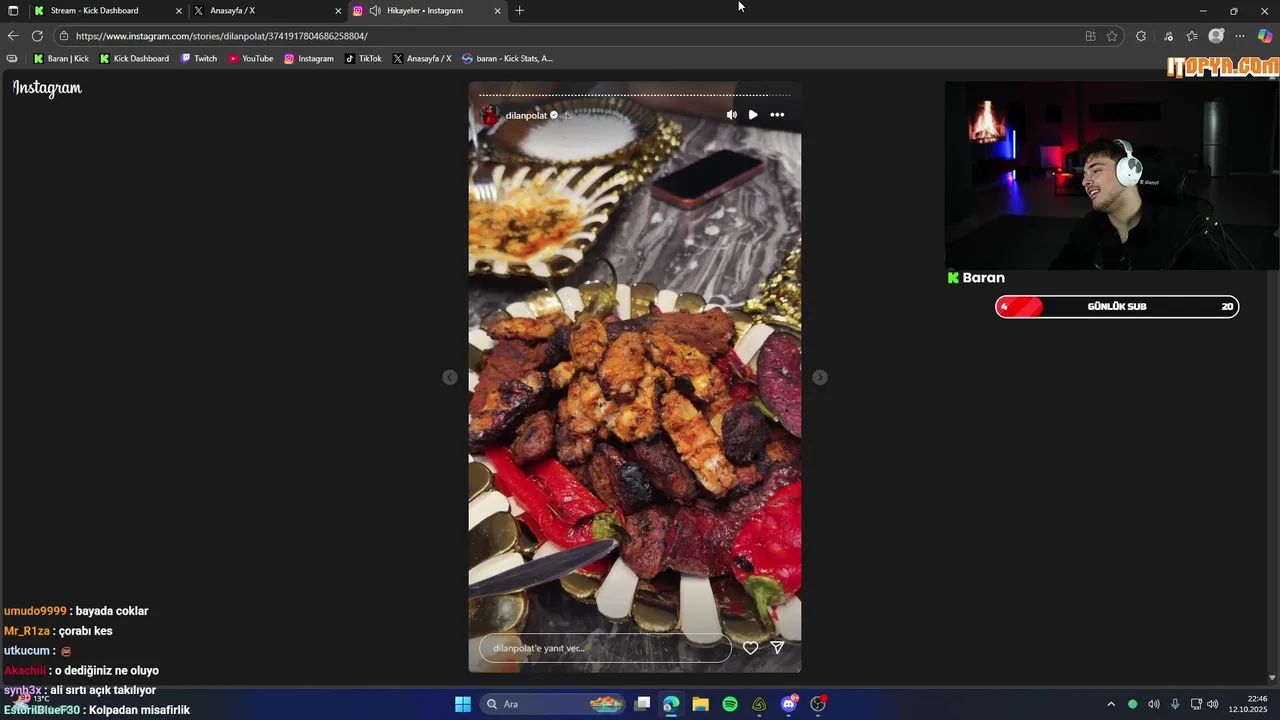Open the TikTok bookmark
The width and height of the screenshot is (1280, 720).
point(363,59)
